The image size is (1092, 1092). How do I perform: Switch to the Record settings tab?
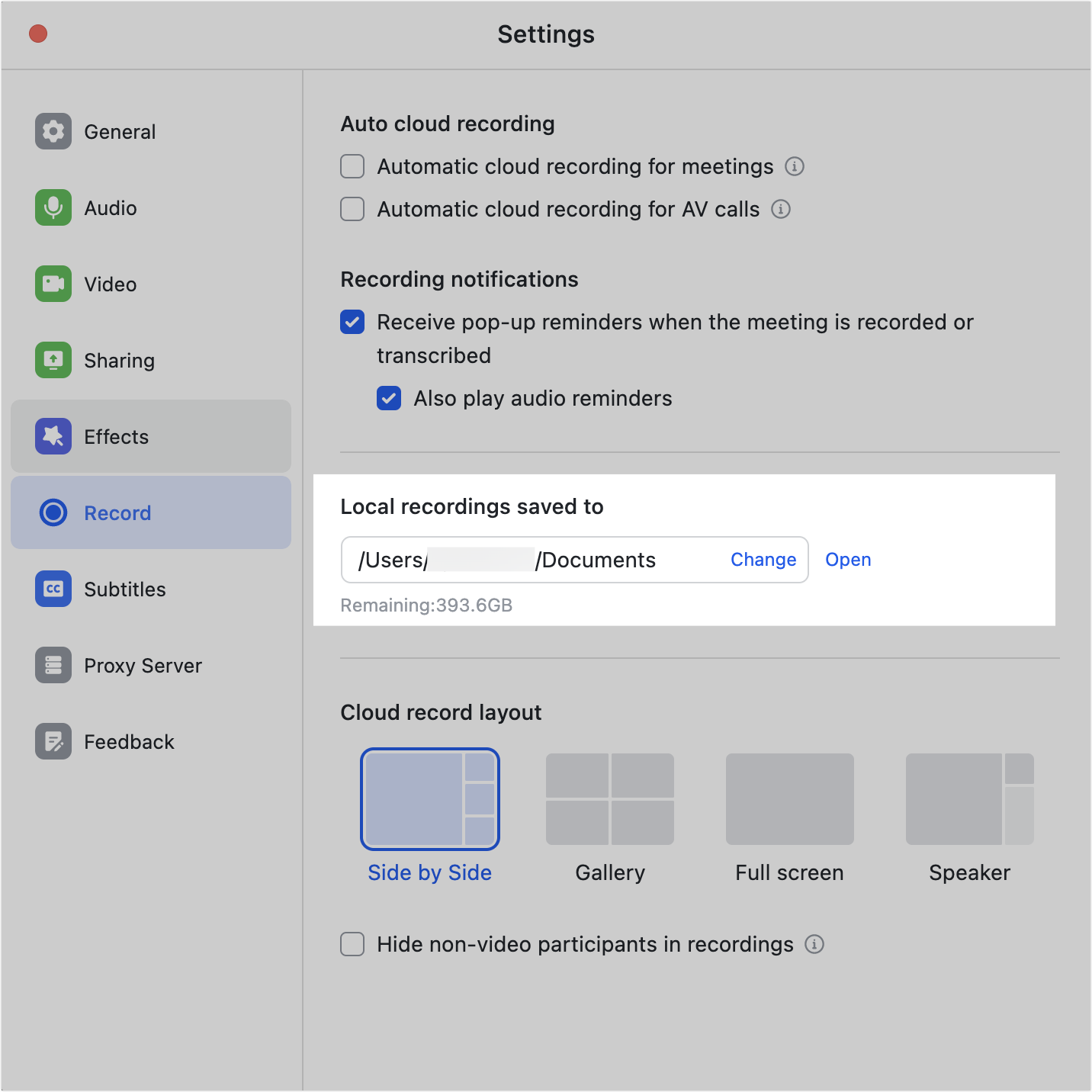point(117,512)
